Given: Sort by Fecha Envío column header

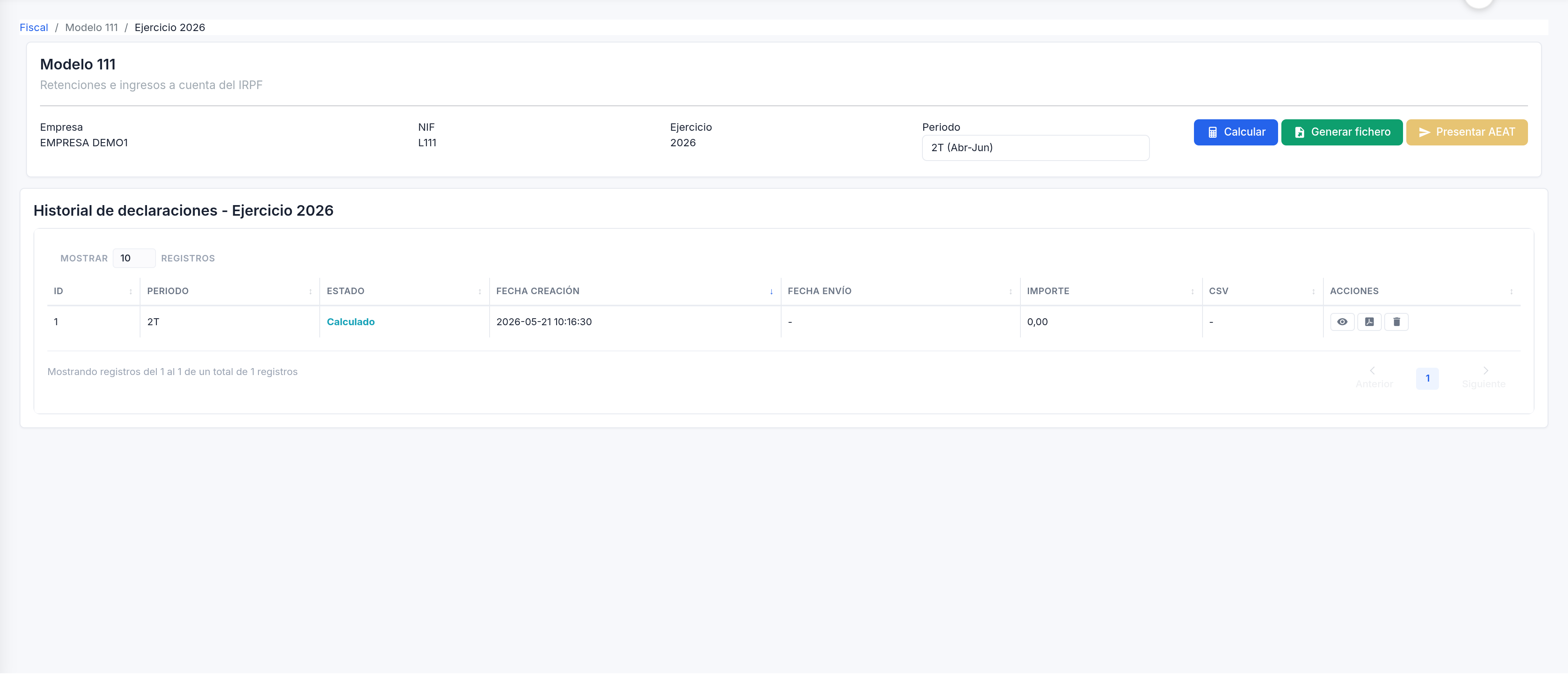Looking at the screenshot, I should click(x=900, y=291).
